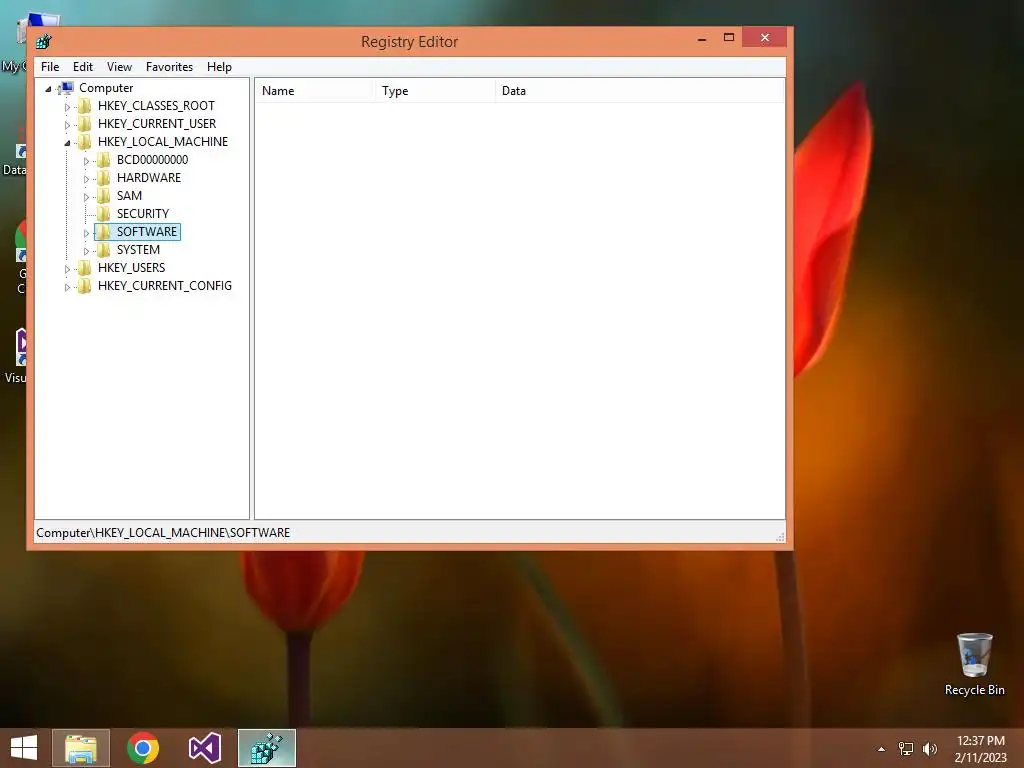Select HKEY_CLASSES_ROOT label

point(156,106)
